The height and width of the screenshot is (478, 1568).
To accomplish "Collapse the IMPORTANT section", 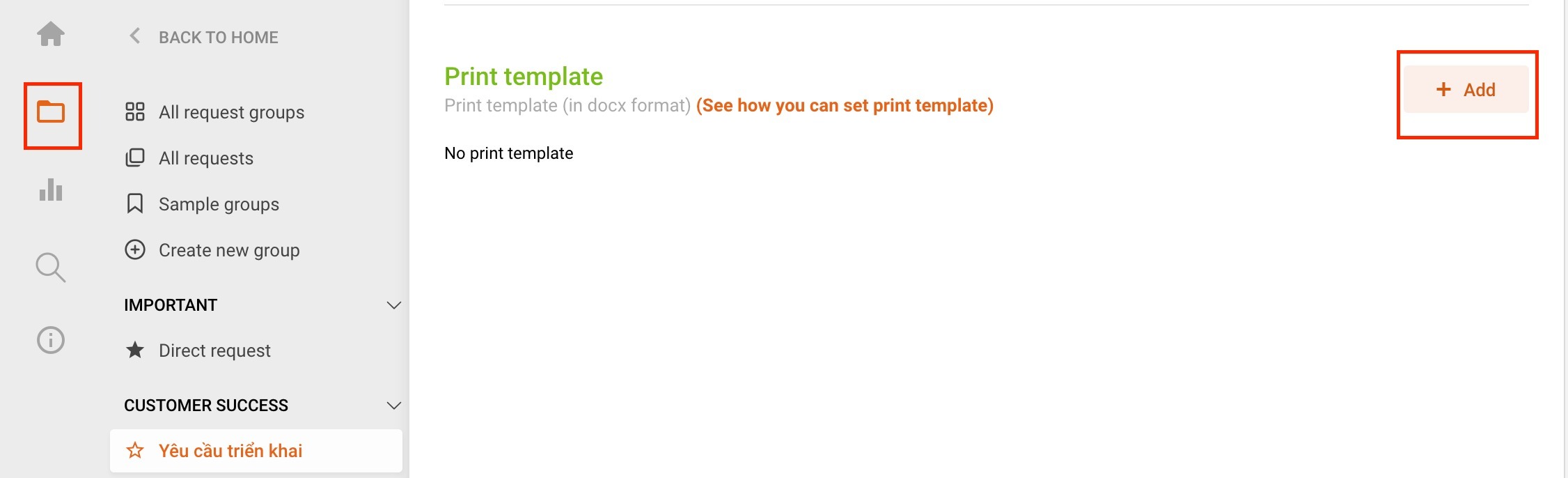I will click(393, 304).
